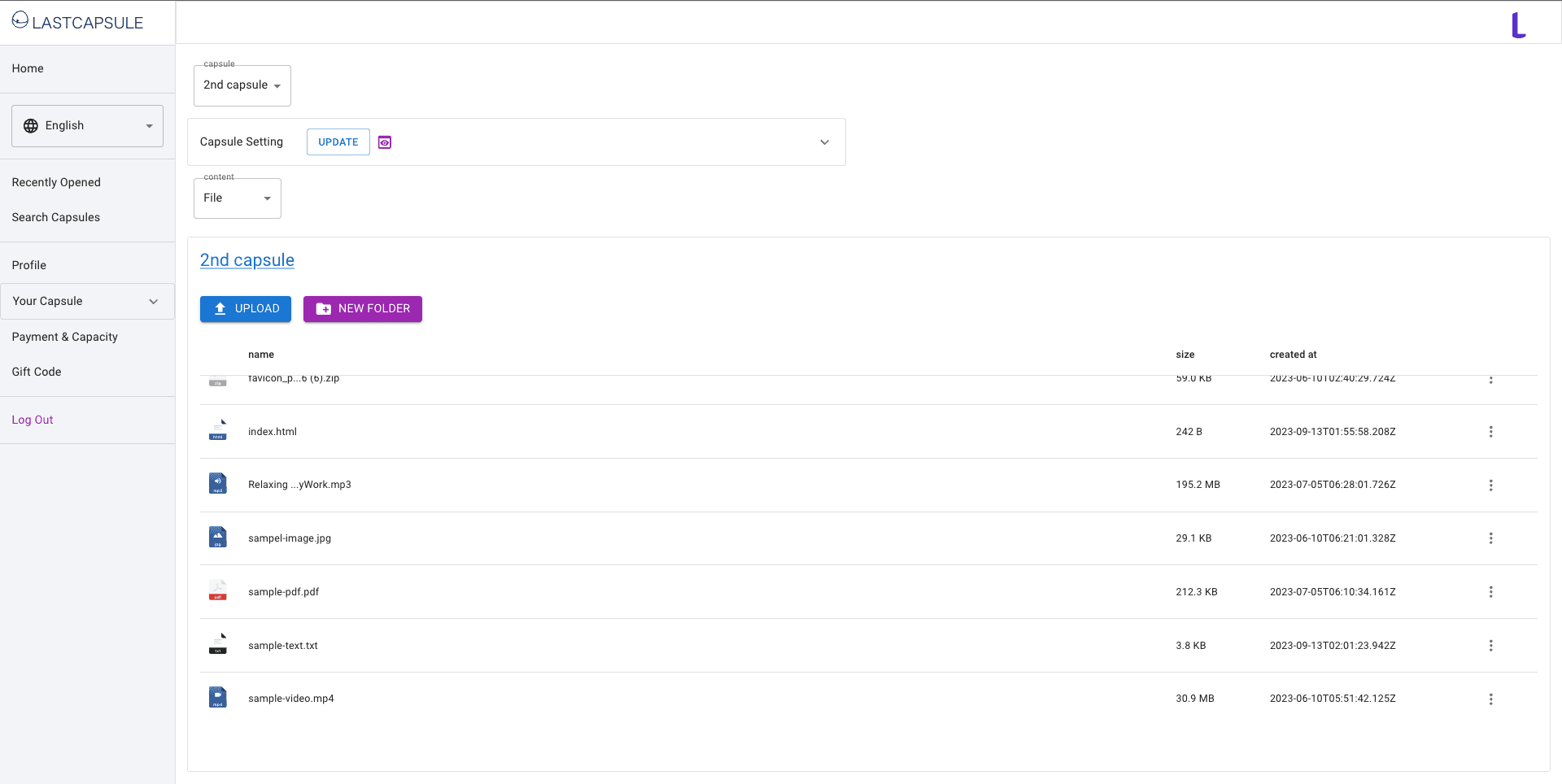1562x784 pixels.
Task: Click the purple eye preview icon beside Update
Action: (385, 142)
